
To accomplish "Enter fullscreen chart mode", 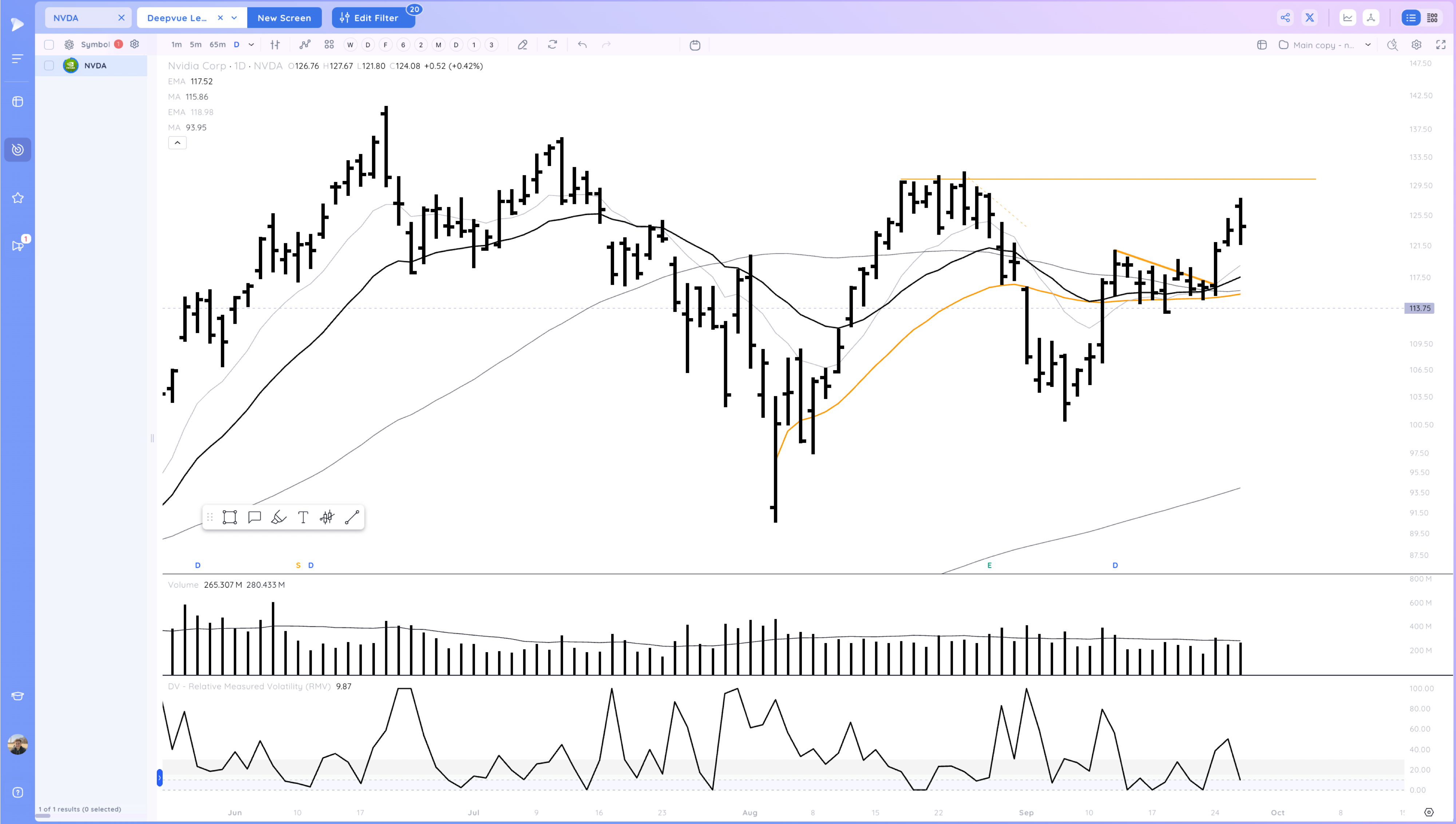I will click(1440, 45).
